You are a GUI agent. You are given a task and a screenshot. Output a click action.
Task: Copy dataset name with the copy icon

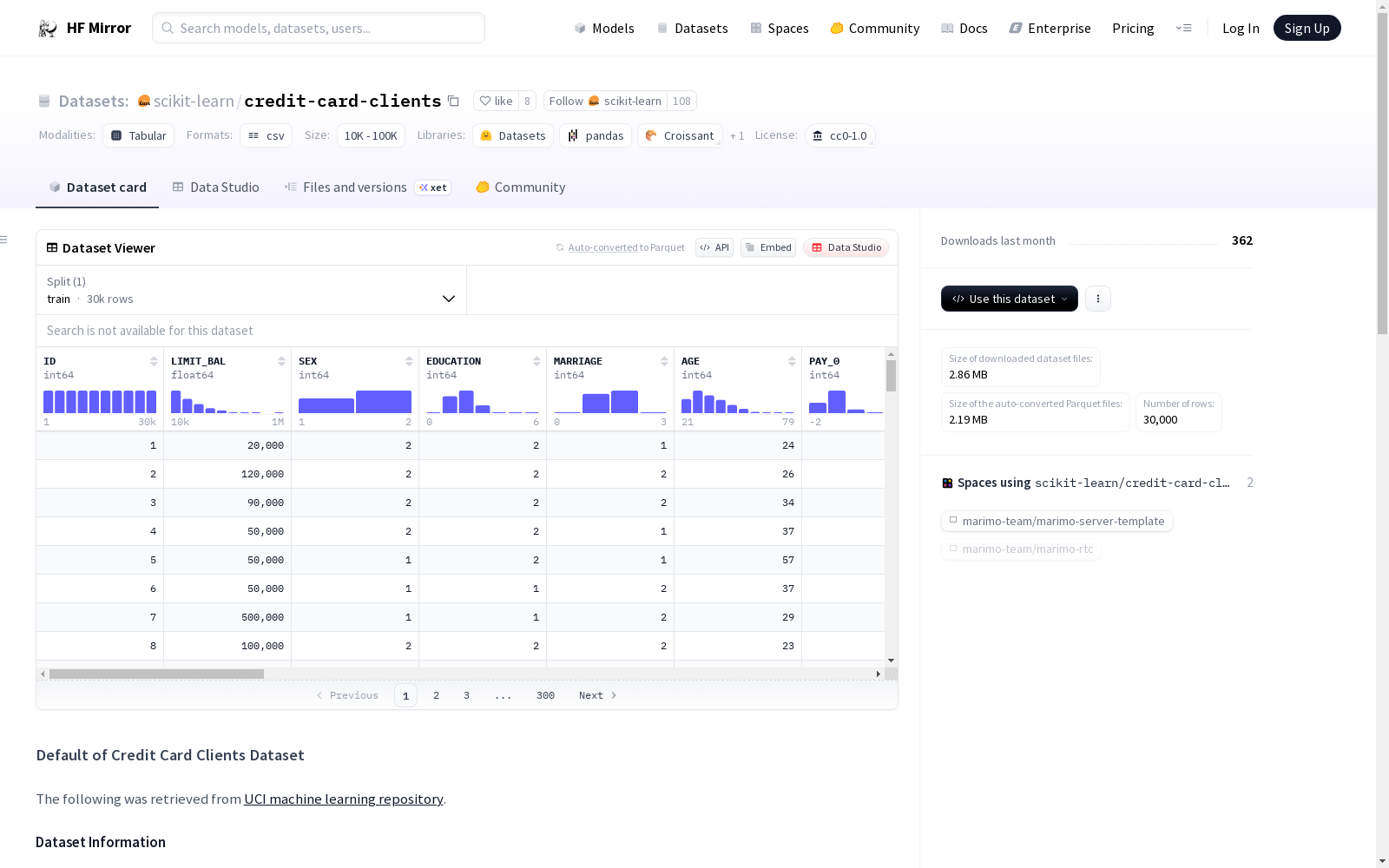pyautogui.click(x=453, y=101)
